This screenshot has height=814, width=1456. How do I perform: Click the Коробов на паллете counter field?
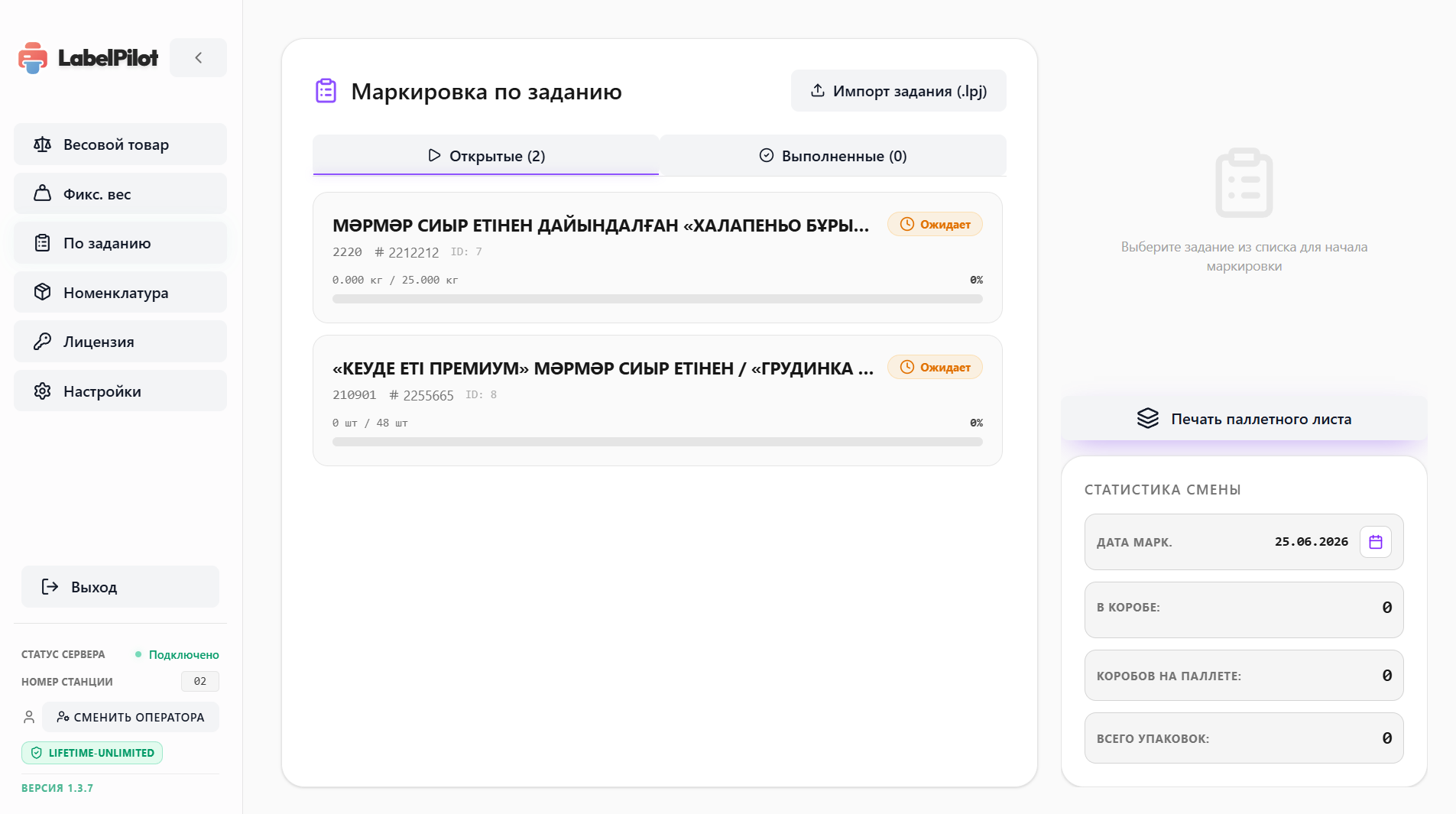1244,676
